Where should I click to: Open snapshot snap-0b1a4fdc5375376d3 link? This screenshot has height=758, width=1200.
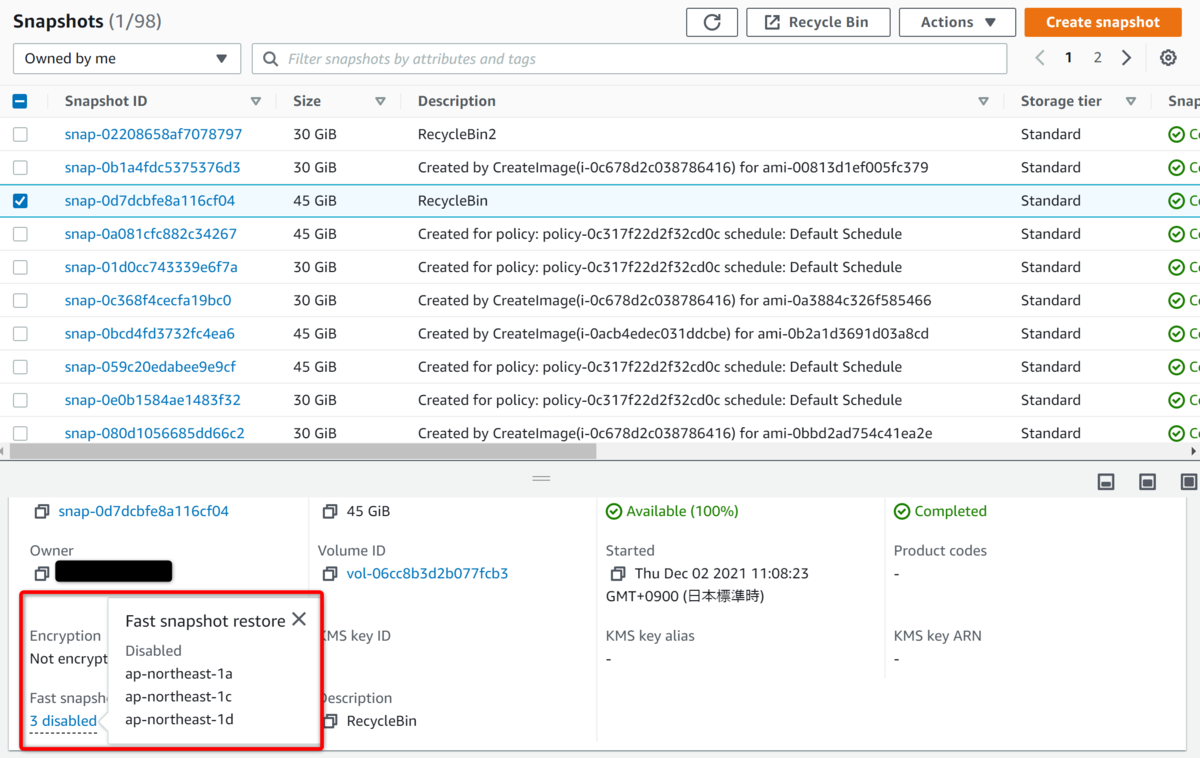coord(152,167)
